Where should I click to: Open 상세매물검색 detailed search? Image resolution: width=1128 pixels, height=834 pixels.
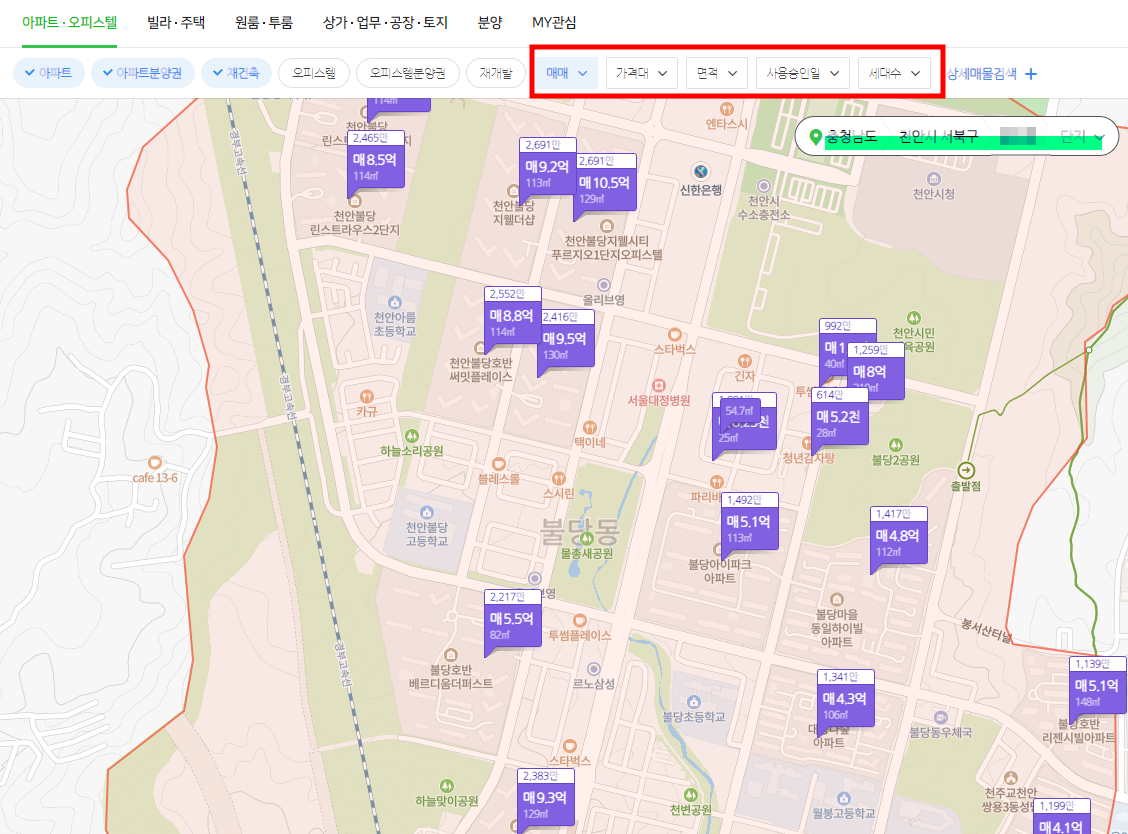982,73
